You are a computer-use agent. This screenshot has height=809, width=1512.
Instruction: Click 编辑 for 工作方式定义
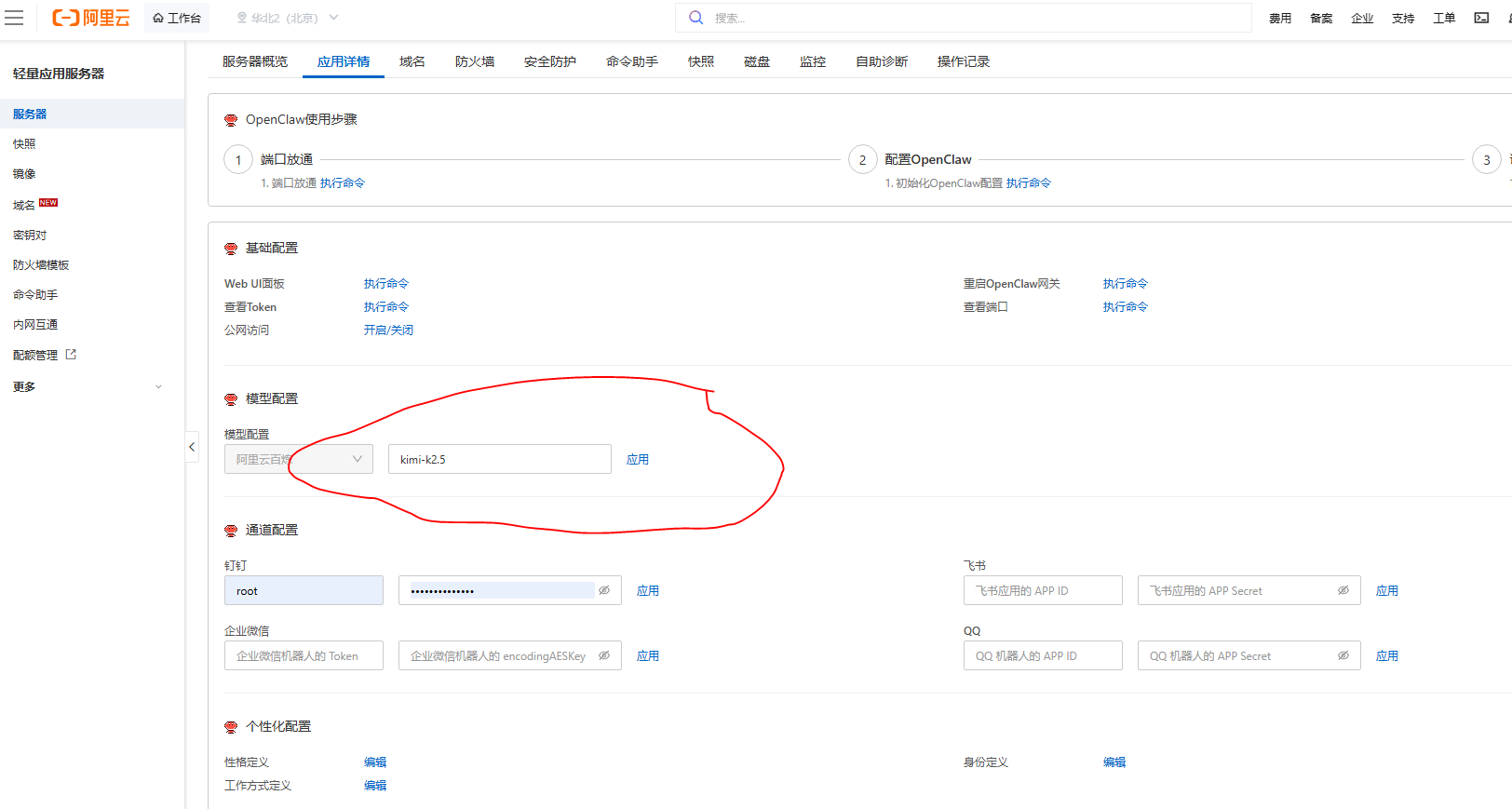coord(375,786)
